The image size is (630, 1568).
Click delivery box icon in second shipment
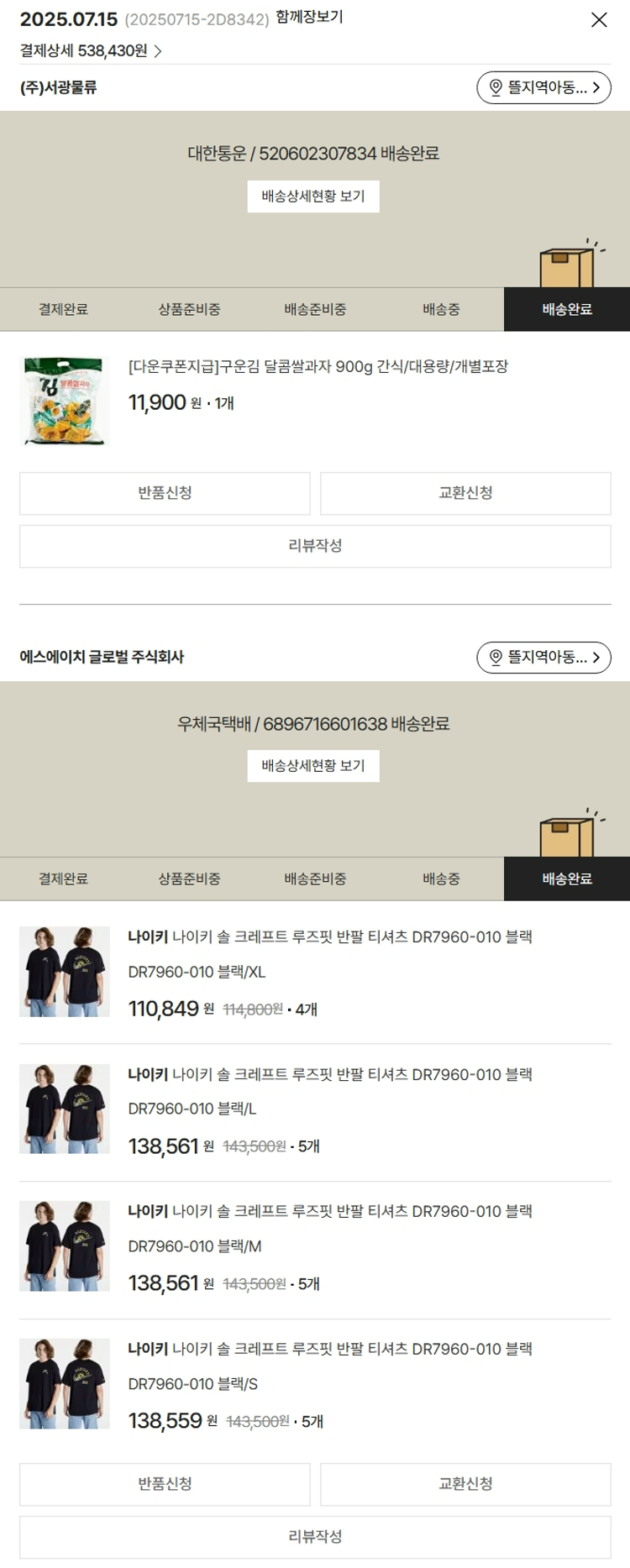pyautogui.click(x=570, y=834)
